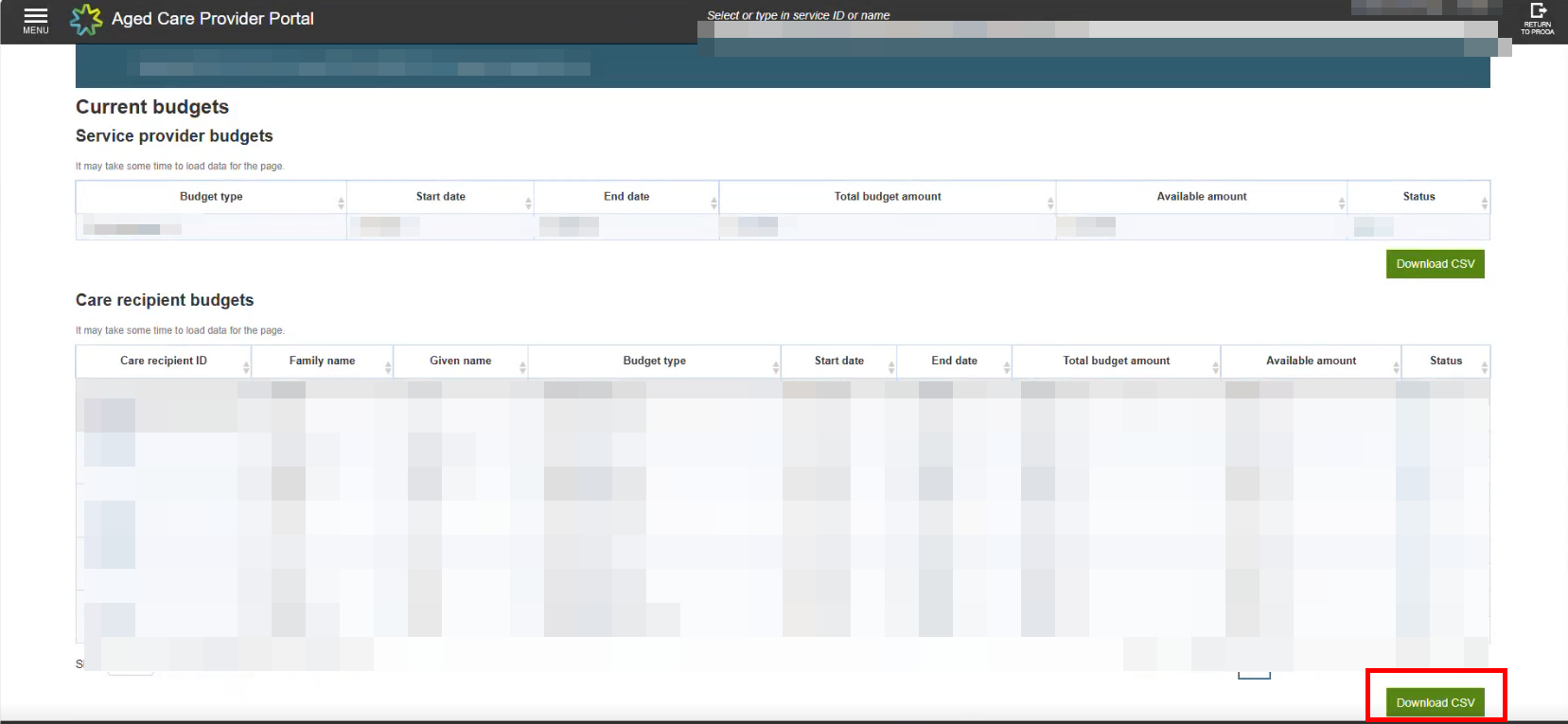Image resolution: width=1568 pixels, height=724 pixels.
Task: Sort care recipients by Given name
Action: 460,361
